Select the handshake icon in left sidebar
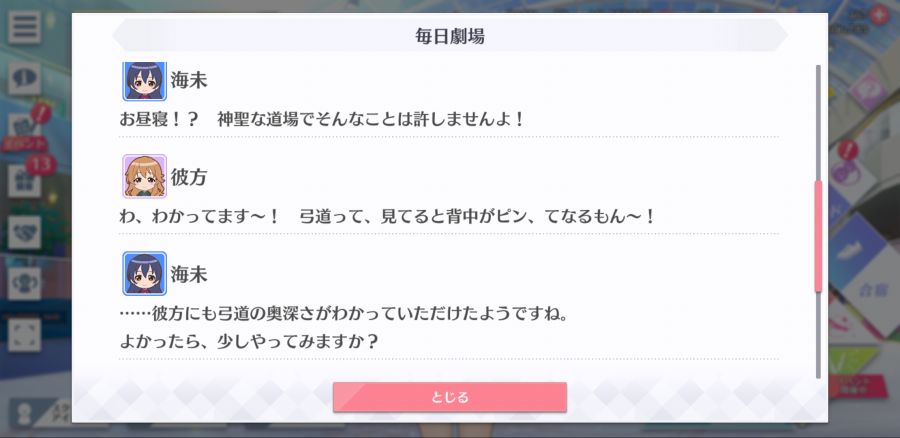This screenshot has height=438, width=900. tap(24, 232)
